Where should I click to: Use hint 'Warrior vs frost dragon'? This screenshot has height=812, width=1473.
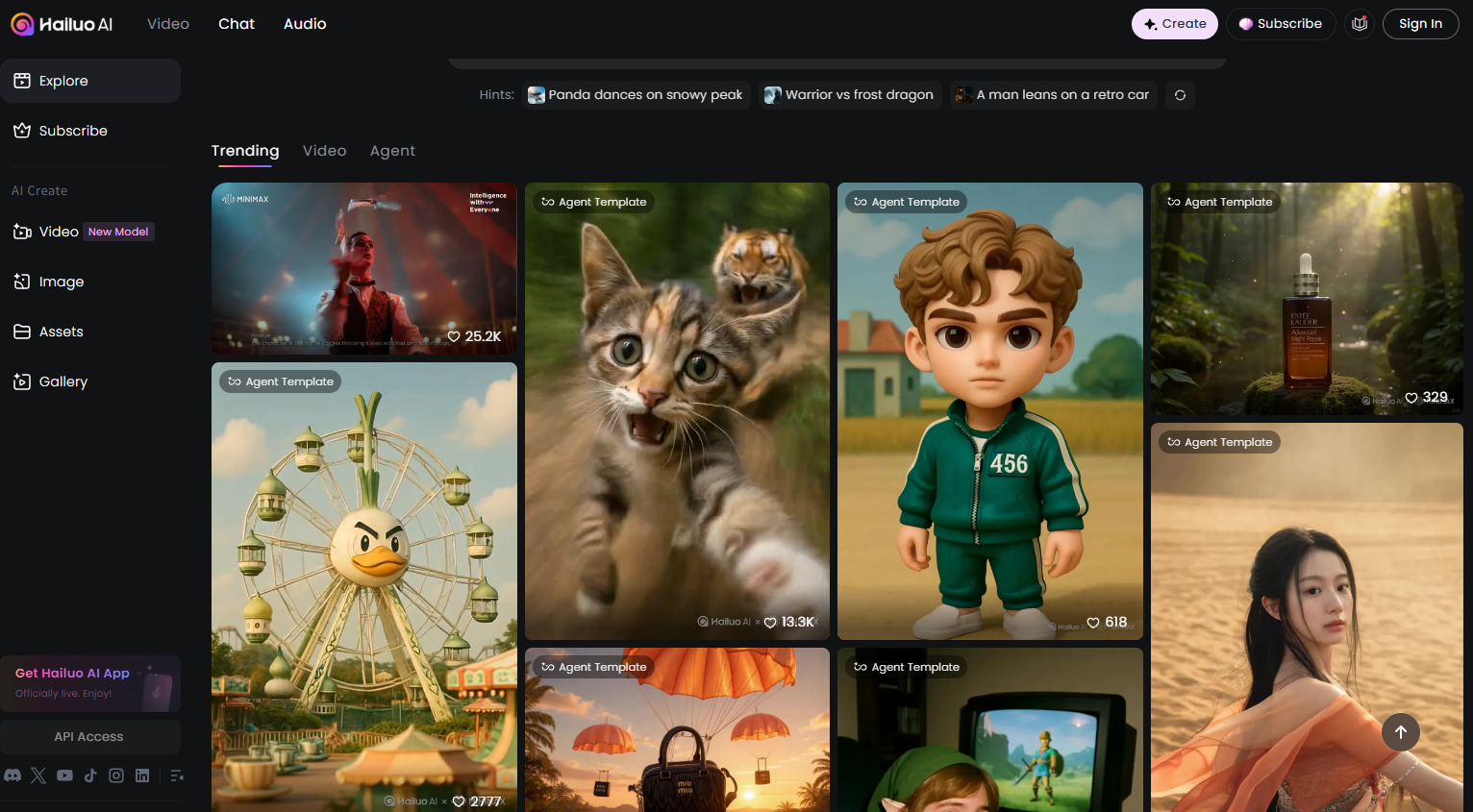849,95
